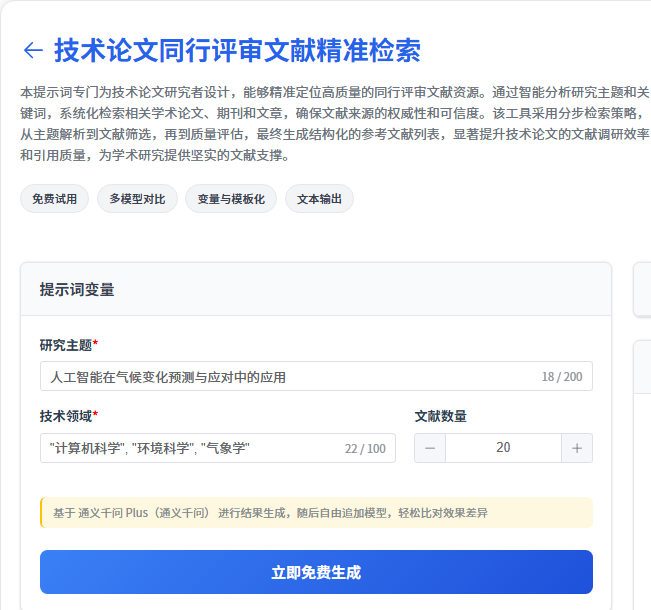
Task: Click the 研究主题 field label
Action: 66,345
